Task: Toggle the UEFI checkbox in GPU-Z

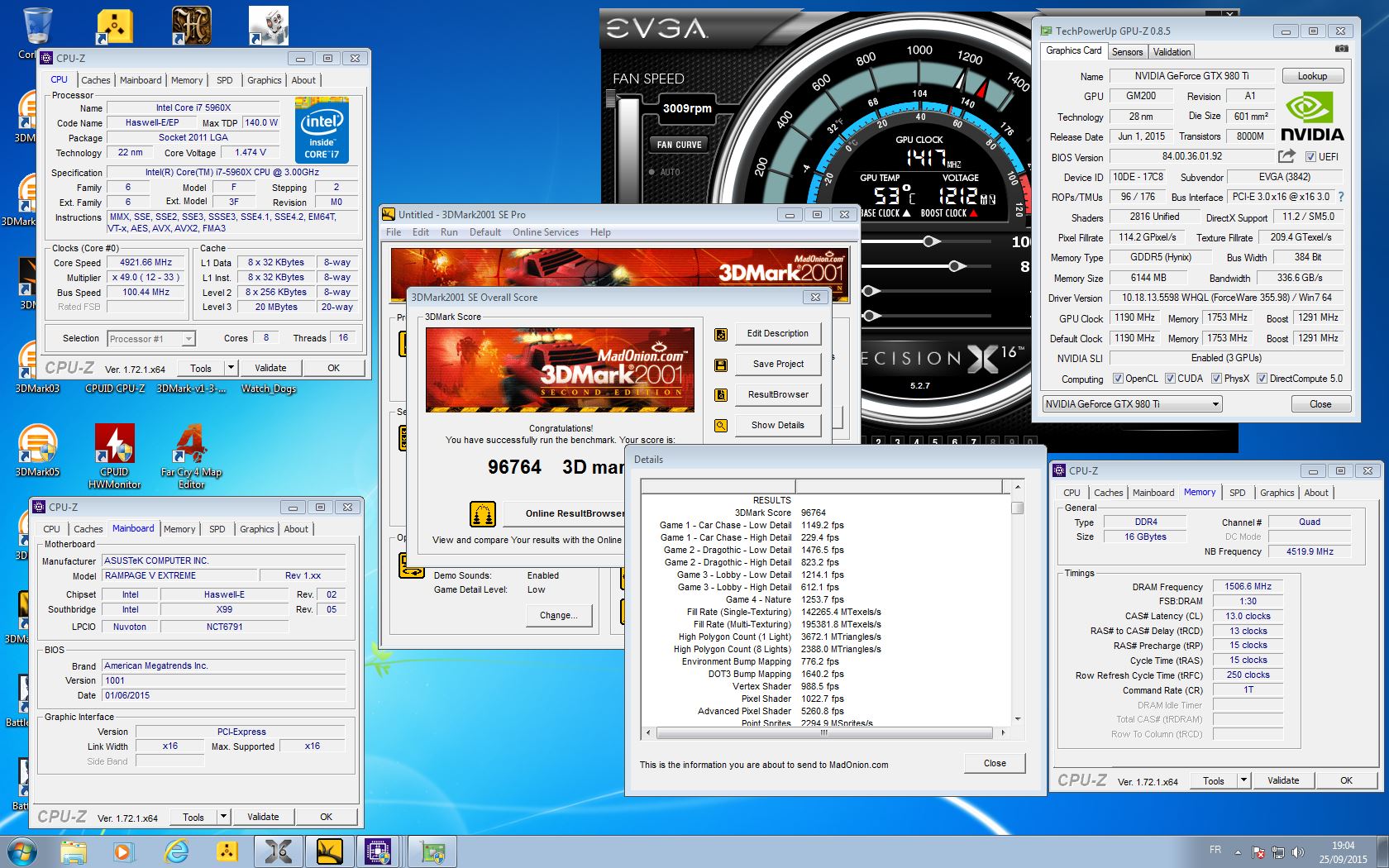Action: tap(1310, 156)
